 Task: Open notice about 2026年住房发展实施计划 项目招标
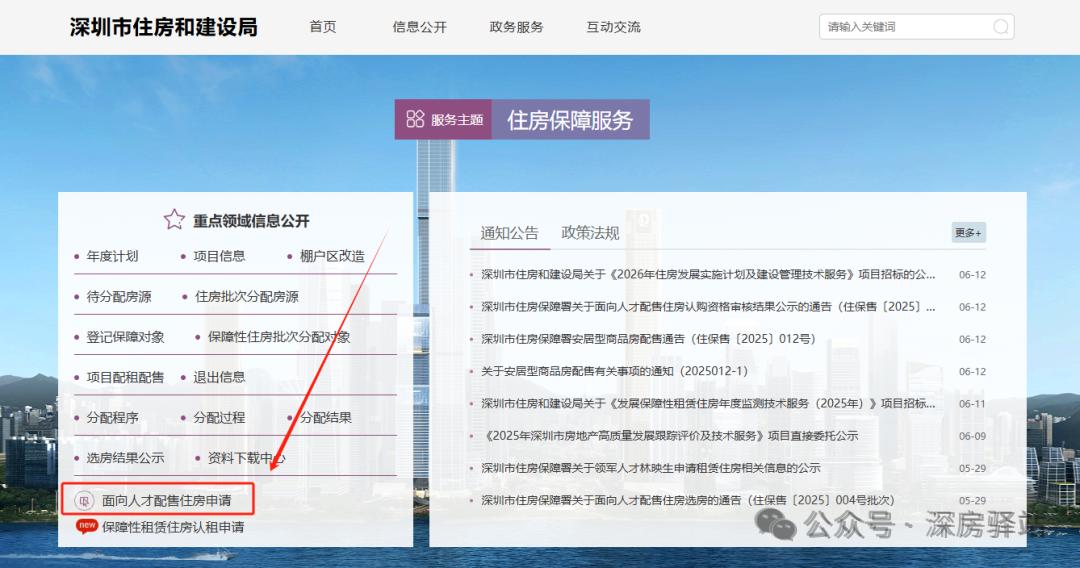point(708,274)
